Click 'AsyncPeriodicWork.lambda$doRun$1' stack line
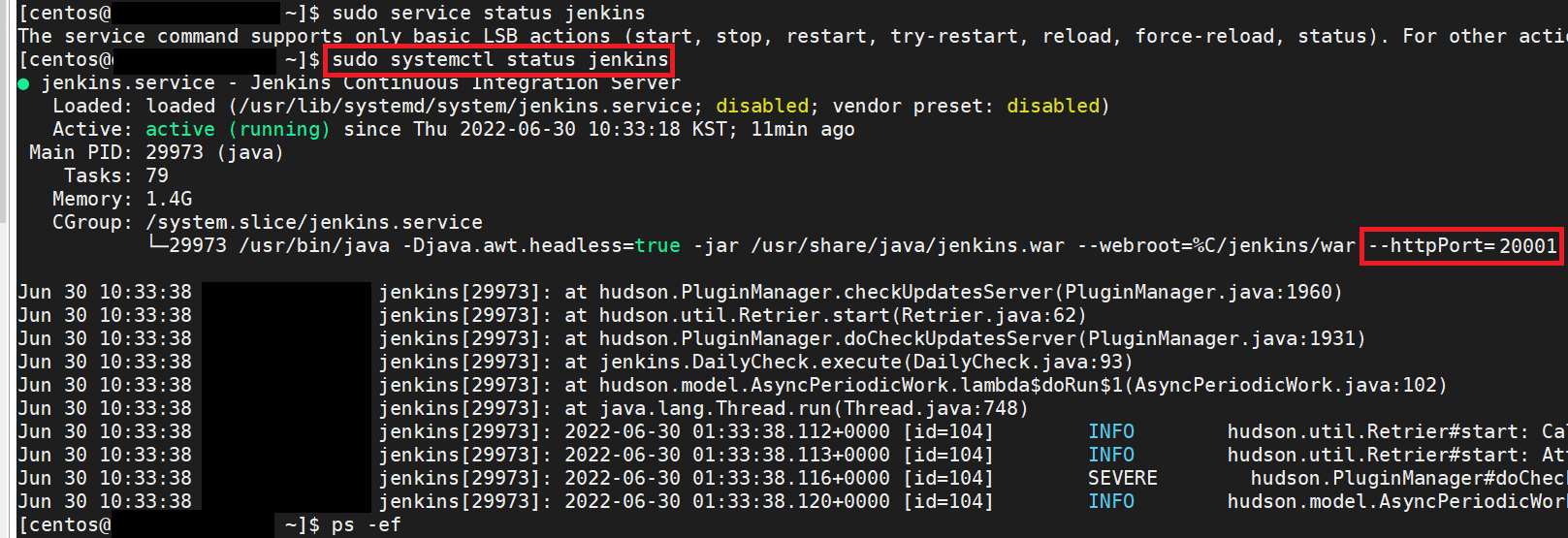 click(x=1023, y=385)
